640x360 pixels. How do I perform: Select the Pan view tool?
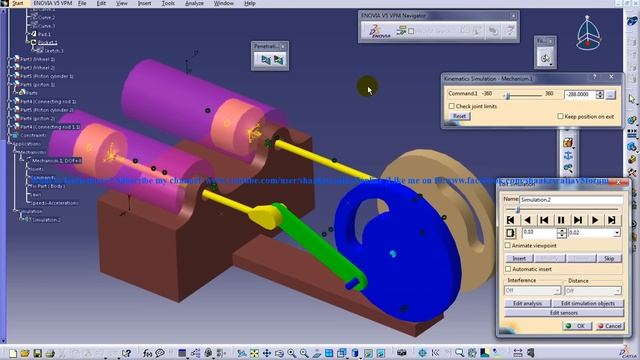(267, 353)
